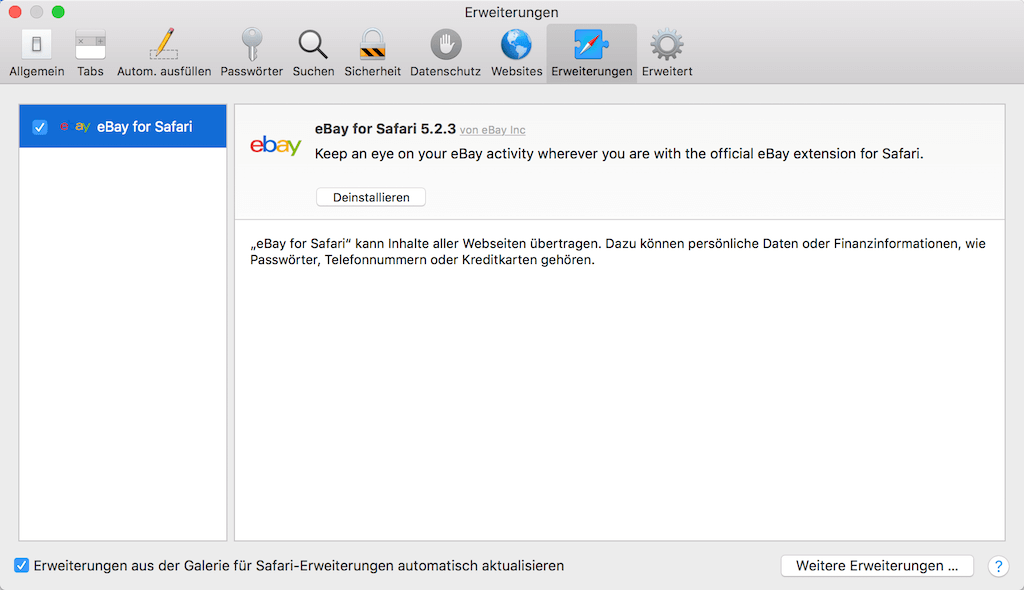Click the 'Keep an eye on your eBay activity' description
Viewport: 1024px width, 590px height.
[619, 154]
